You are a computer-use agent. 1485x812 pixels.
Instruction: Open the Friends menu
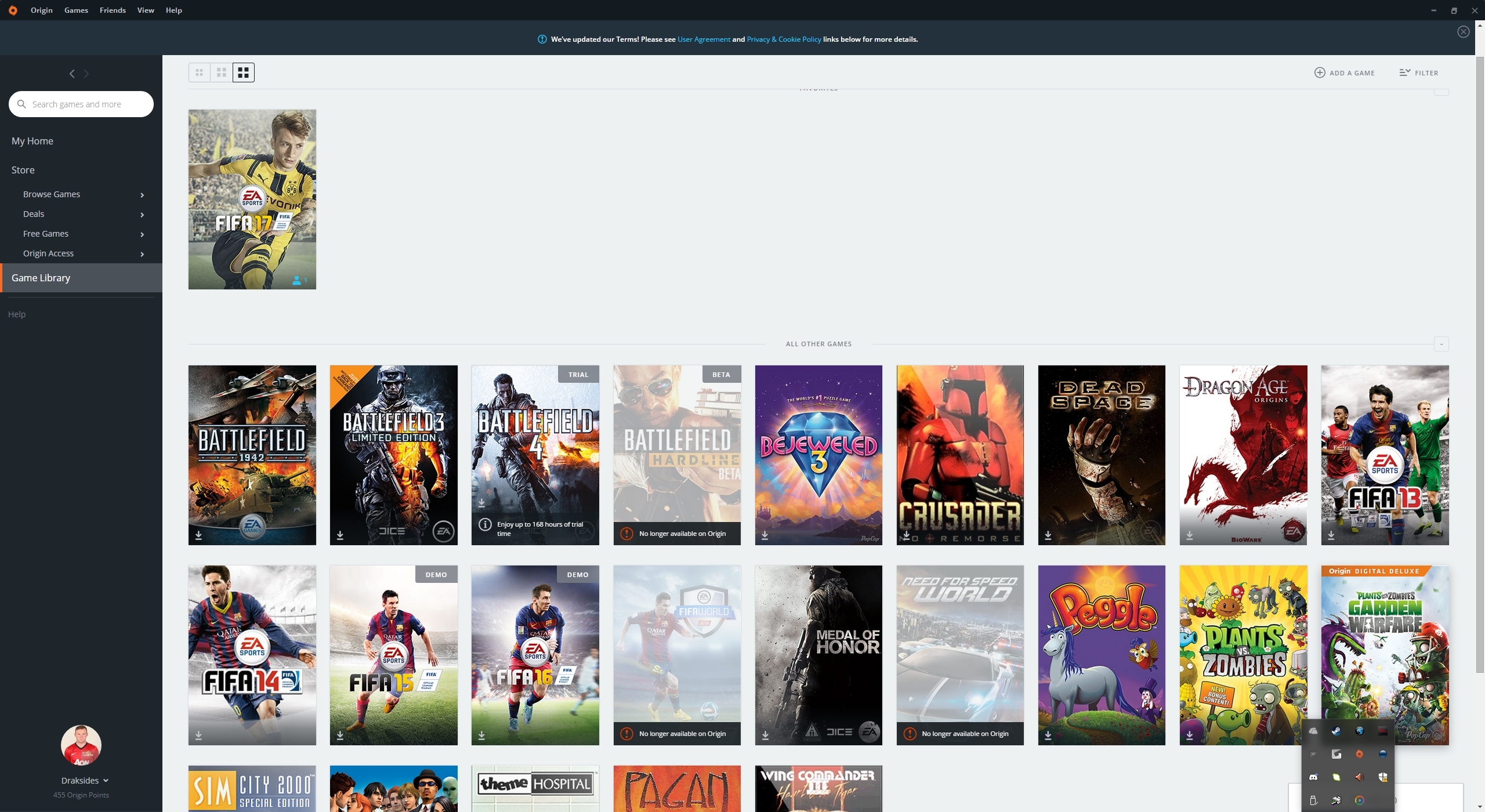click(x=113, y=10)
